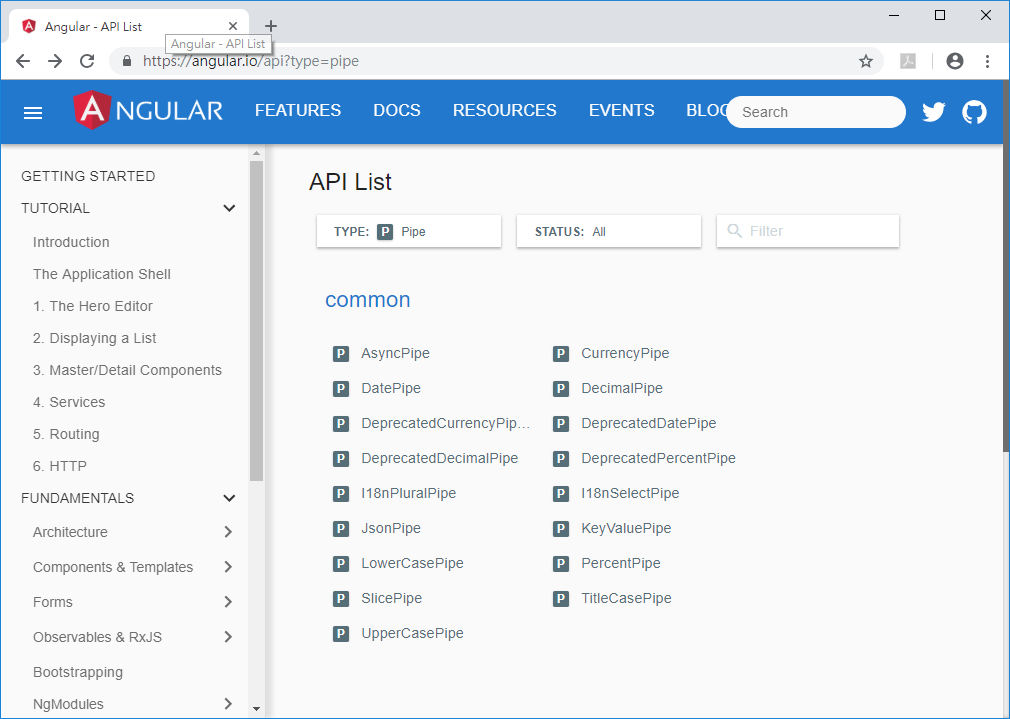The width and height of the screenshot is (1010, 719).
Task: Click the browser address bar URL
Action: 251,61
